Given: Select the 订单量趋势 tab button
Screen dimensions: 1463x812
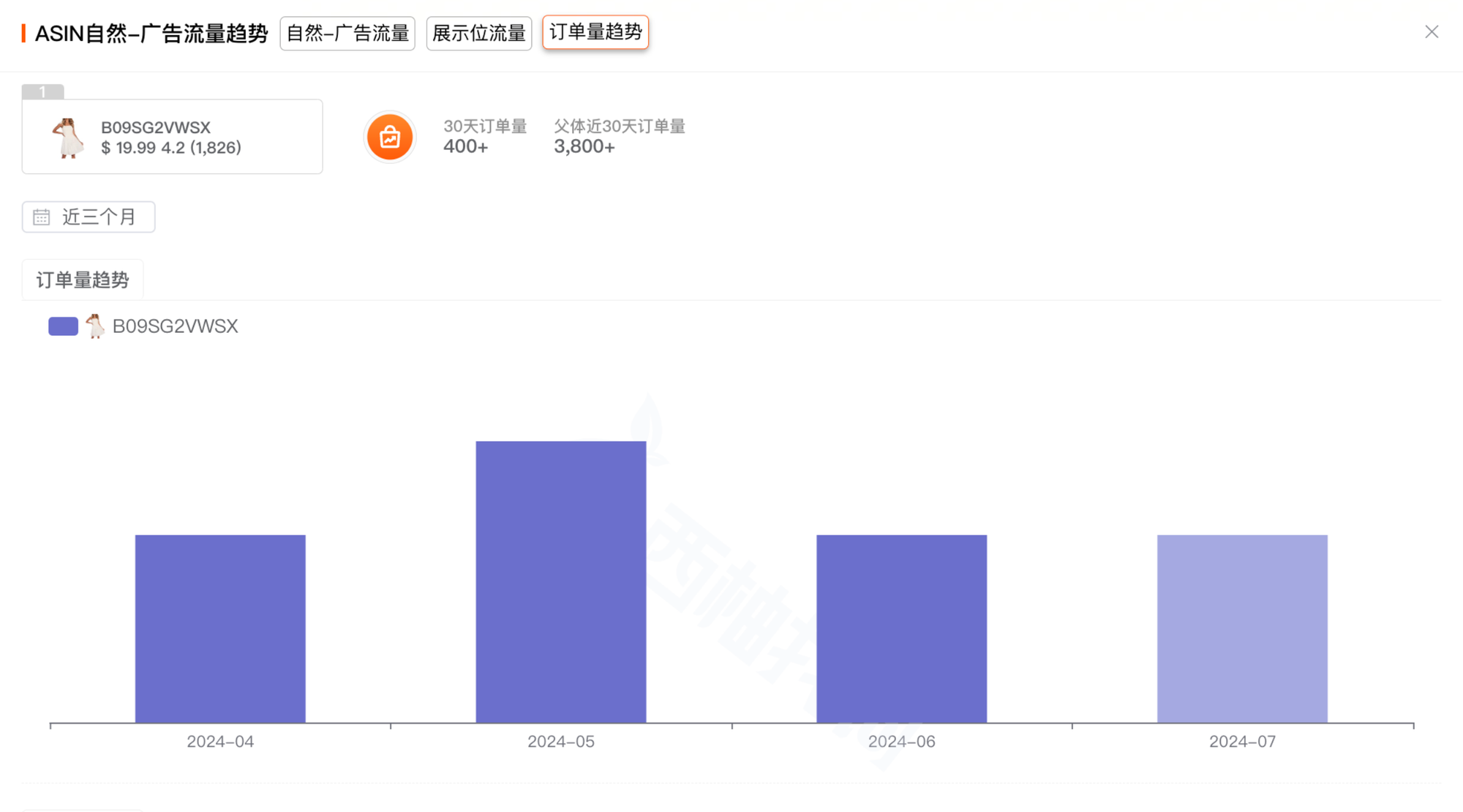Looking at the screenshot, I should coord(595,32).
